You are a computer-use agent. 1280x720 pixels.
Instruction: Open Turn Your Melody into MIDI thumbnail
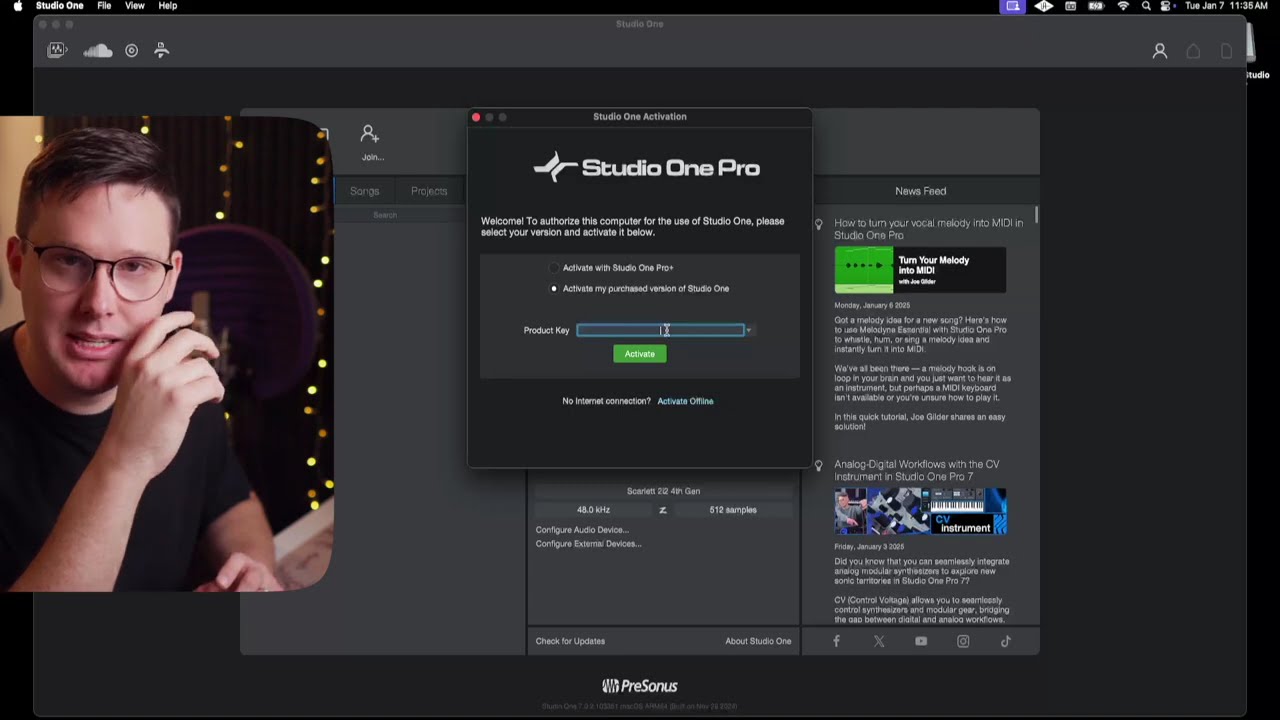click(920, 270)
